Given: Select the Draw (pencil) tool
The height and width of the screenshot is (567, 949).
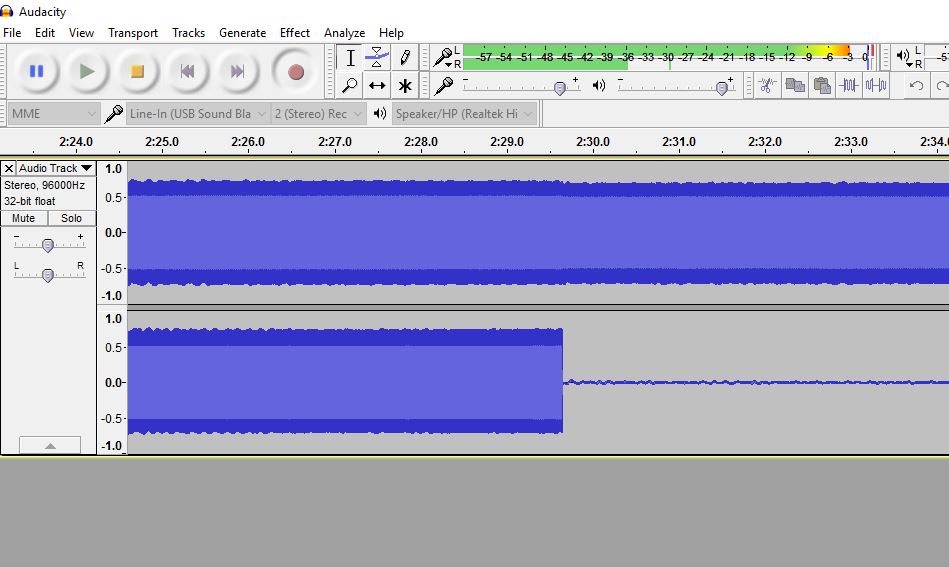Looking at the screenshot, I should click(x=404, y=58).
